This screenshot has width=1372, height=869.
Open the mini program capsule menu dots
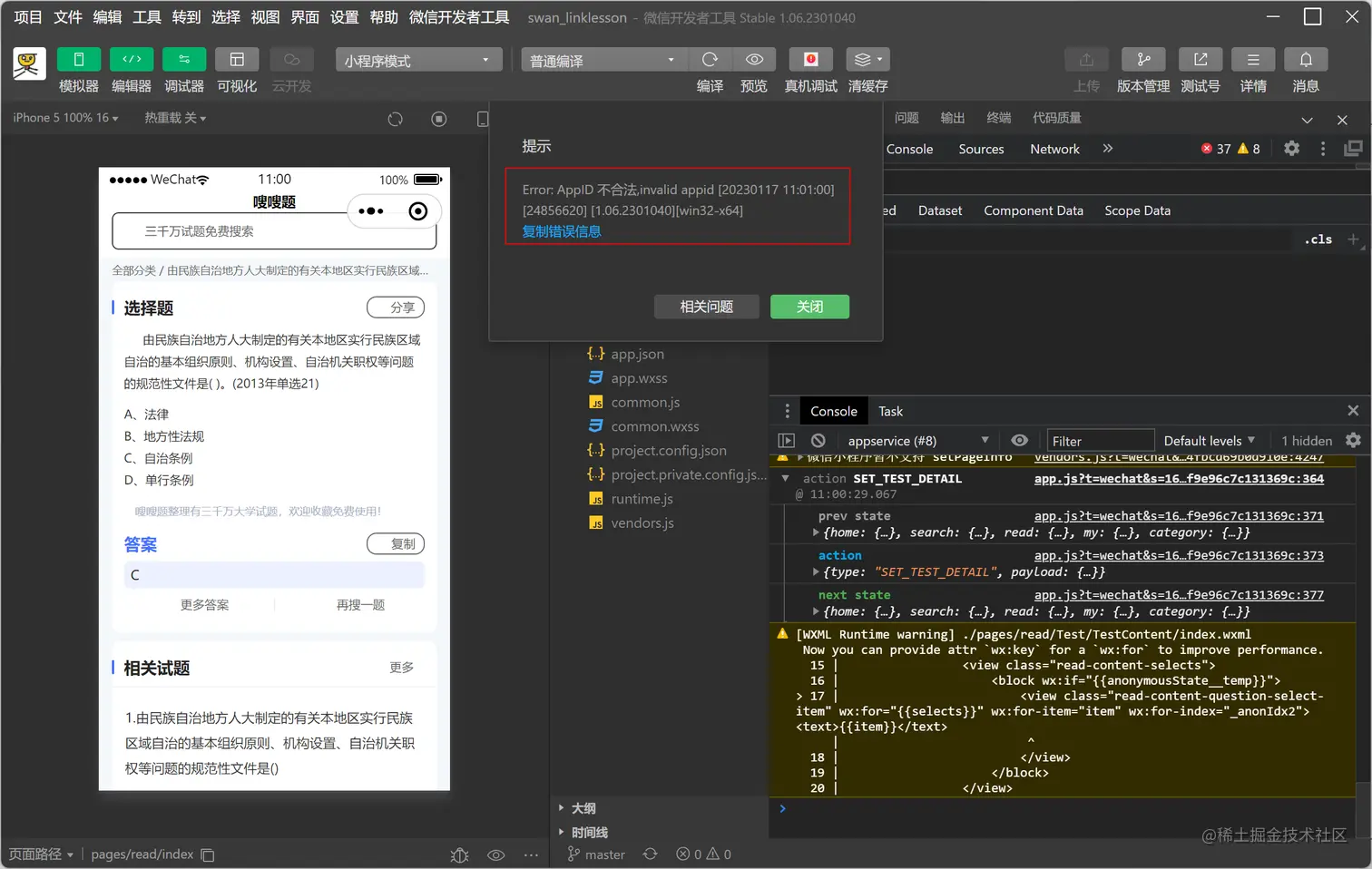point(371,211)
